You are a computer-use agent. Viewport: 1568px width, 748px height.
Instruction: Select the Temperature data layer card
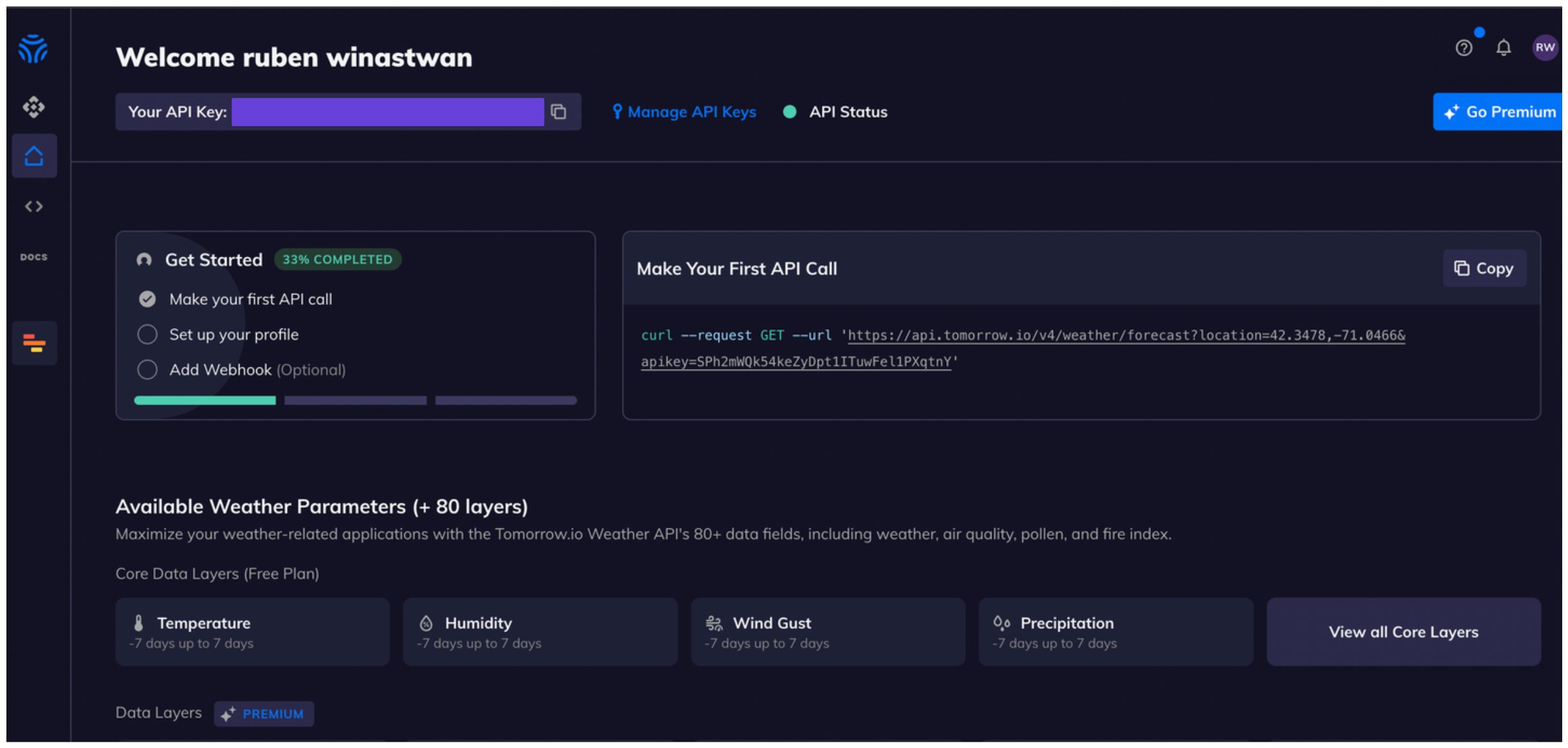pos(252,632)
